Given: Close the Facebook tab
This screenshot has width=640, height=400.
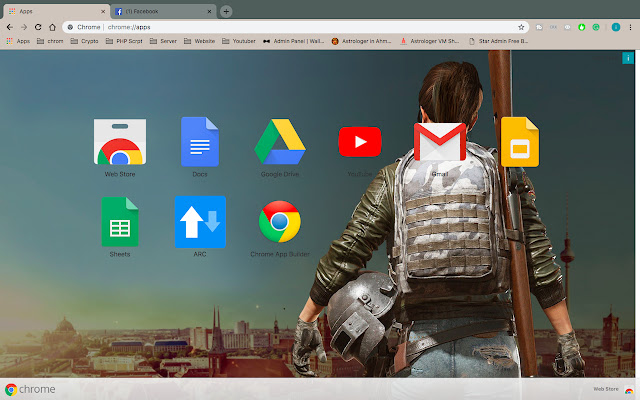Looking at the screenshot, I should 209,11.
